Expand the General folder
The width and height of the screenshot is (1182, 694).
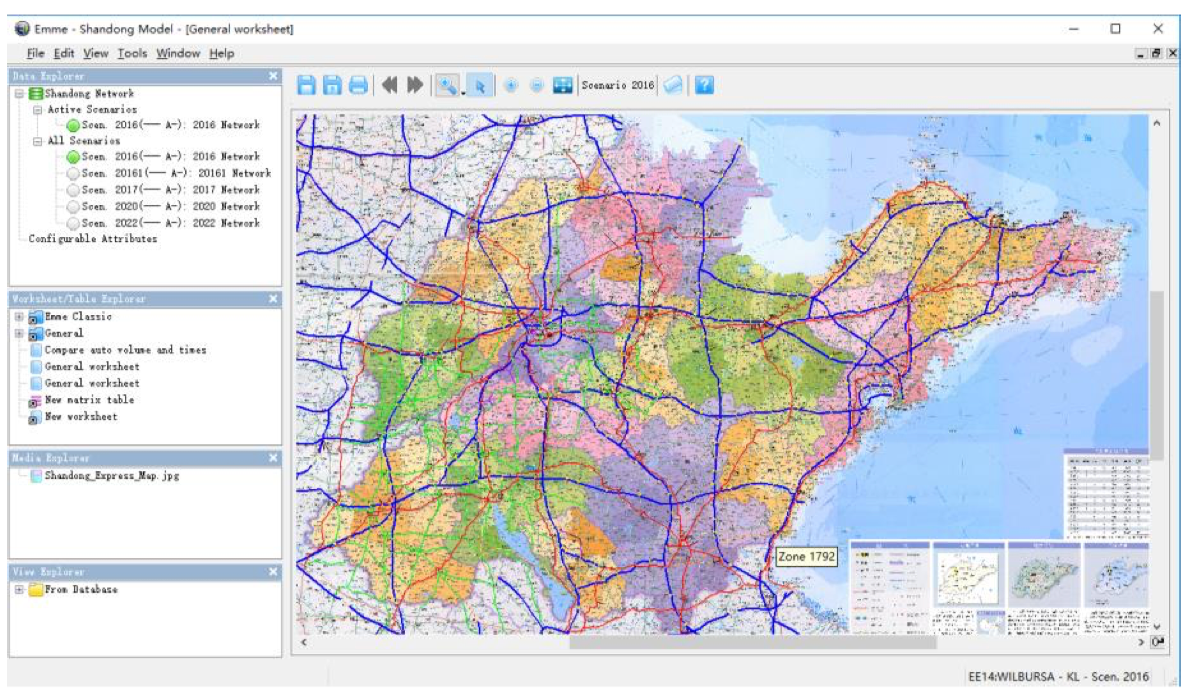20,334
